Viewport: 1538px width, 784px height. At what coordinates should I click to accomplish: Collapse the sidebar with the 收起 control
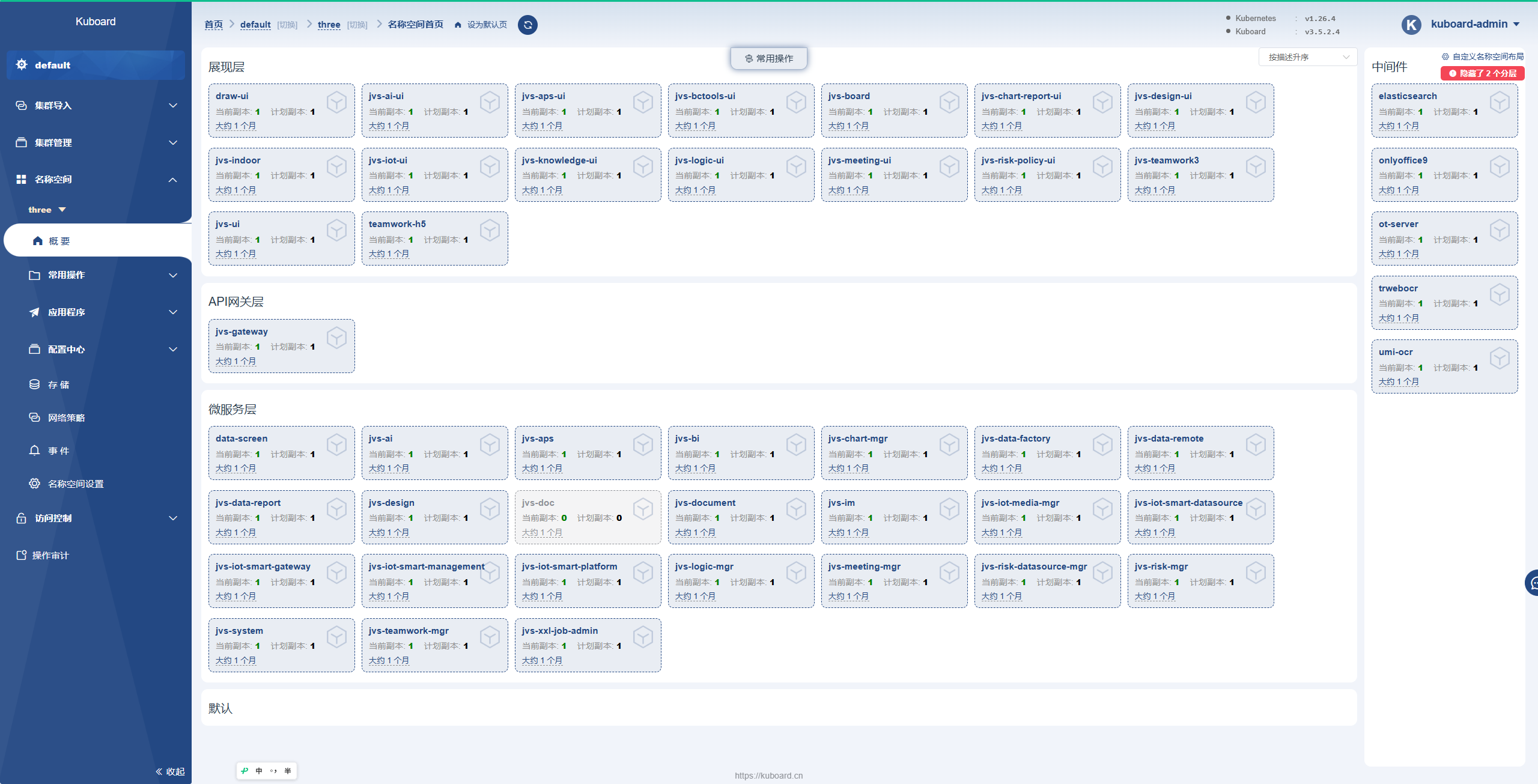coord(170,771)
